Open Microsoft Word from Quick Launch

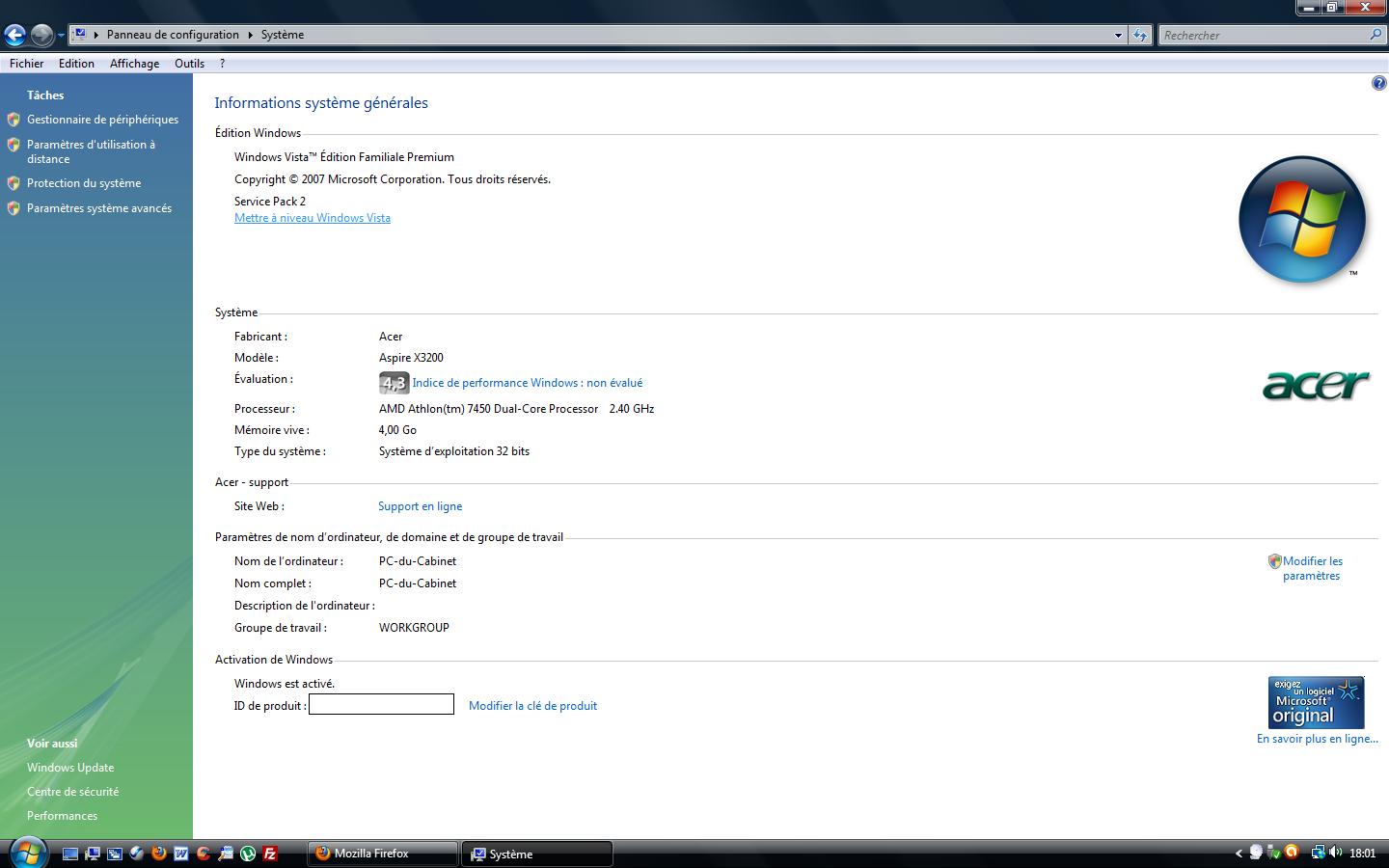[x=180, y=854]
